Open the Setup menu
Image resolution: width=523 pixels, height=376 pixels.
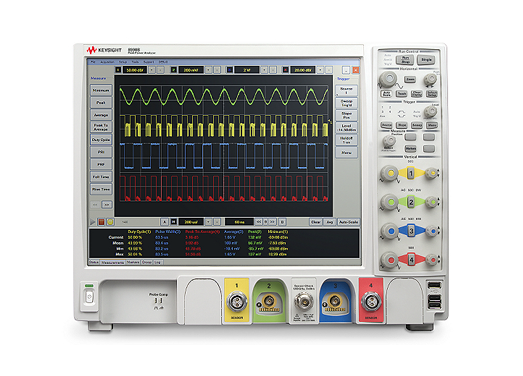point(123,62)
